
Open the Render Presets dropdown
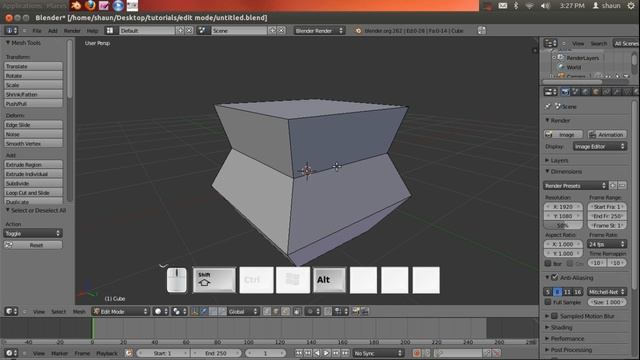point(576,186)
